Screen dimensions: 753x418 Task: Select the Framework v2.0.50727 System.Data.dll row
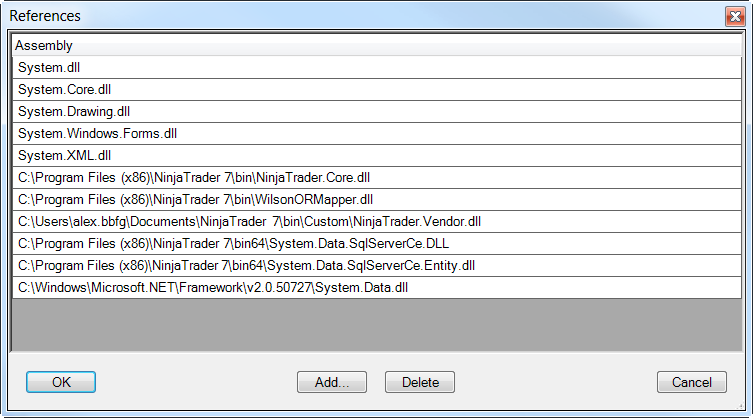[377, 288]
